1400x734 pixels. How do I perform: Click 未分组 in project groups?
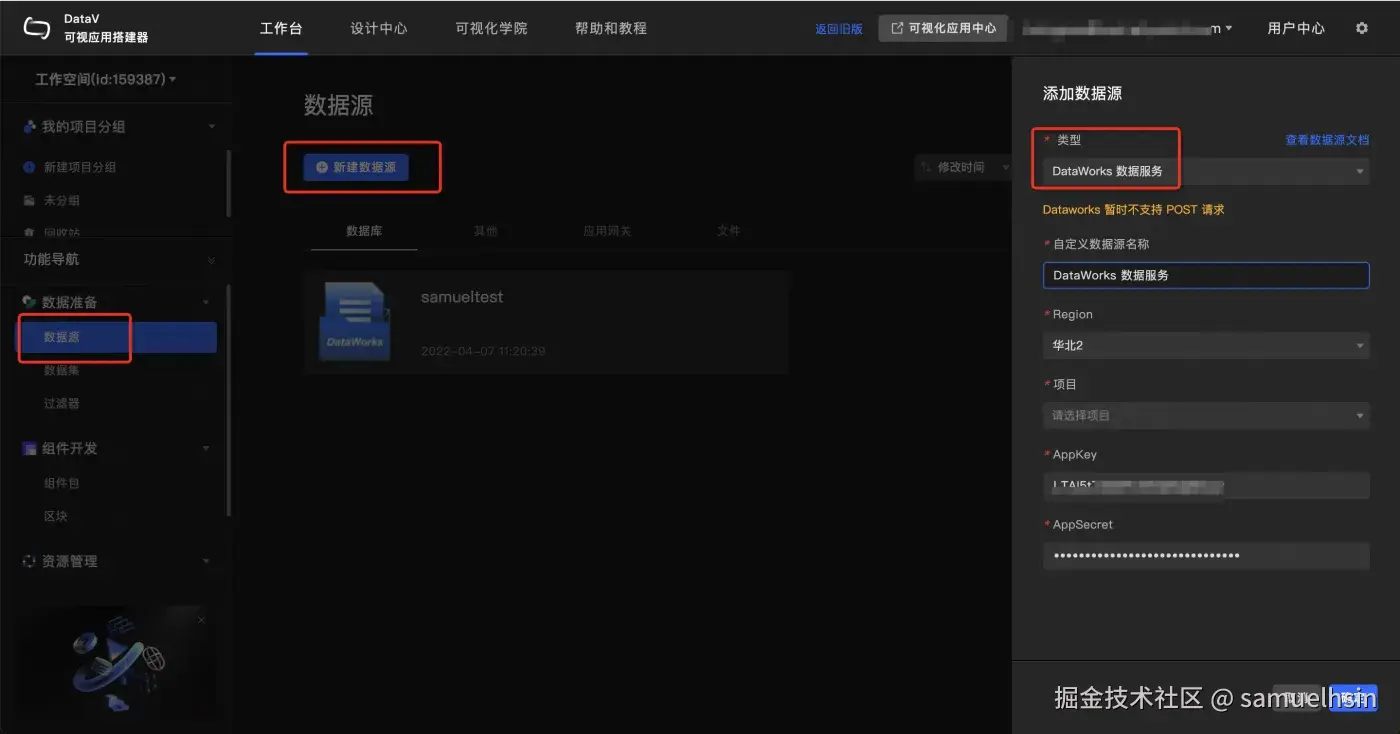pos(62,200)
